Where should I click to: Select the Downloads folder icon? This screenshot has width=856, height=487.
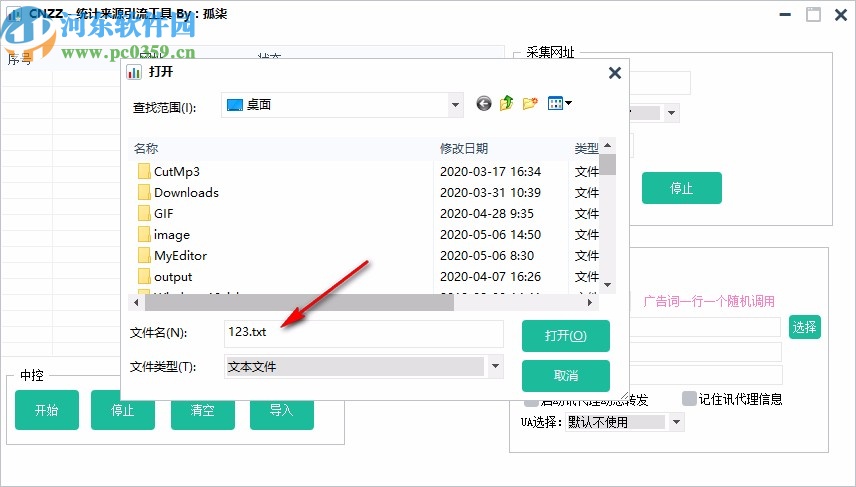(144, 192)
